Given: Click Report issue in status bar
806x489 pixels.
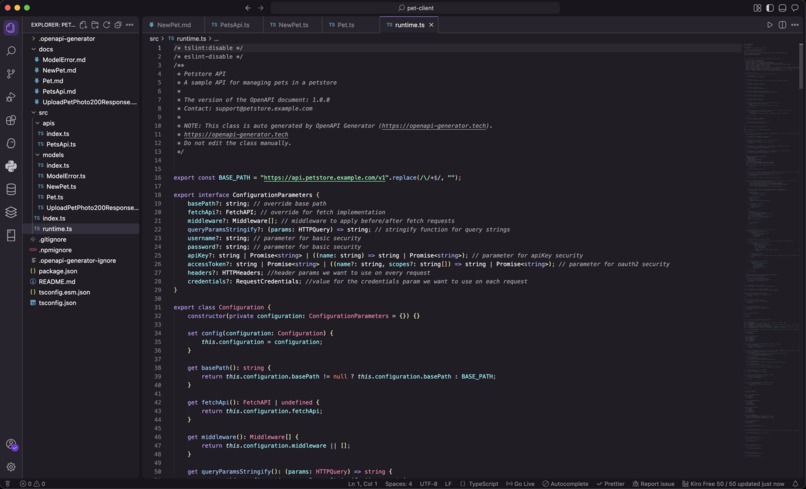Looking at the screenshot, I should [653, 484].
